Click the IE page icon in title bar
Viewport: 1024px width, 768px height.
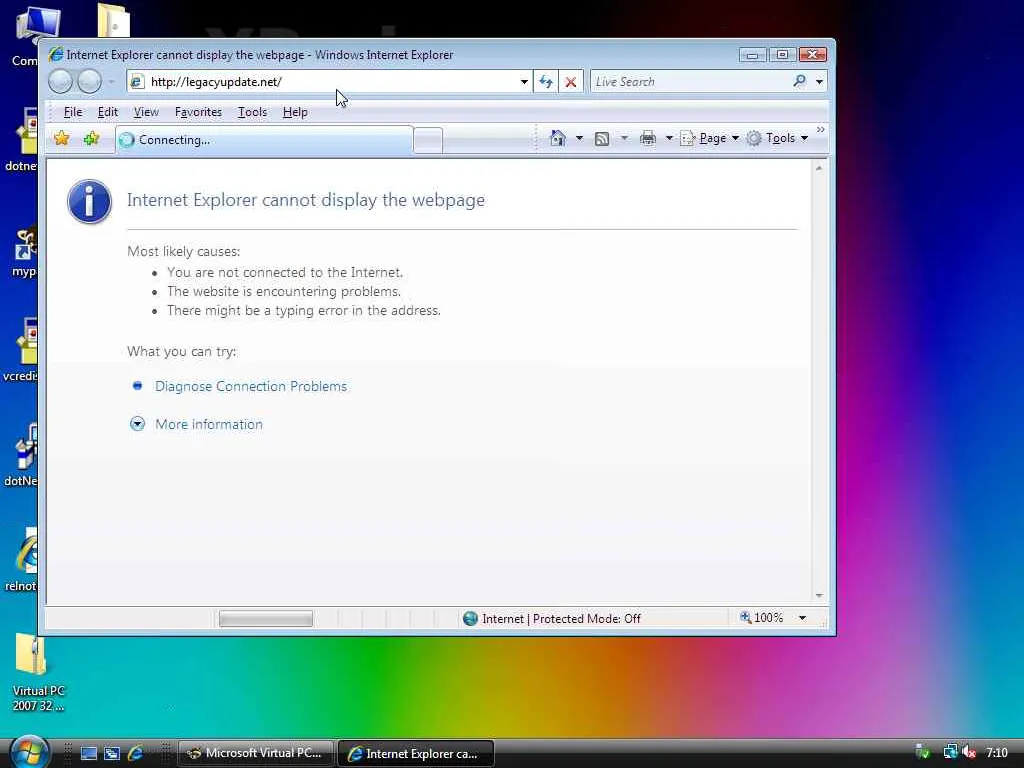click(x=56, y=54)
